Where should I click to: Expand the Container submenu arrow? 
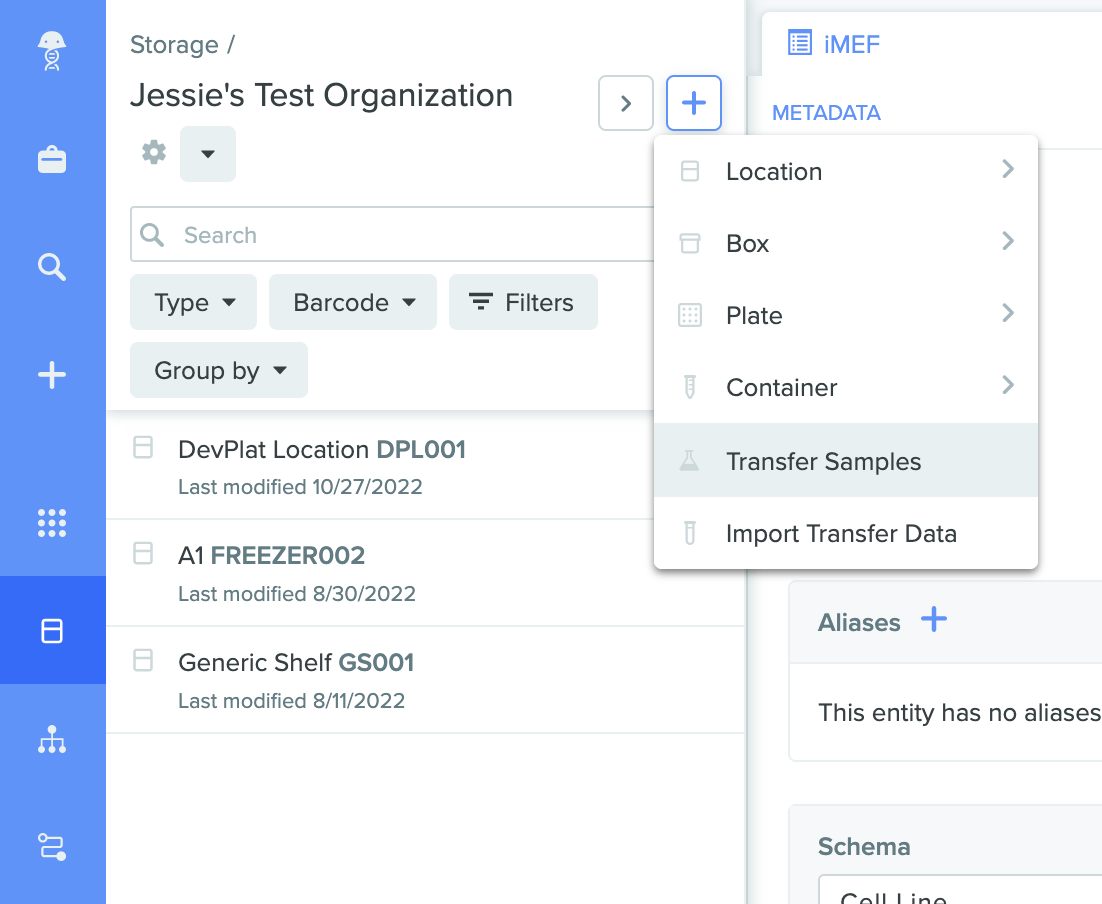pos(1008,385)
